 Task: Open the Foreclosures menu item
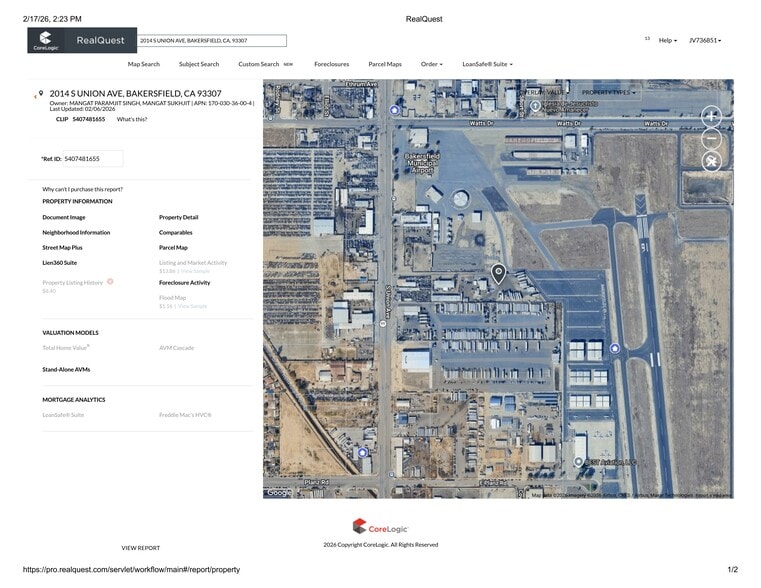[x=331, y=64]
